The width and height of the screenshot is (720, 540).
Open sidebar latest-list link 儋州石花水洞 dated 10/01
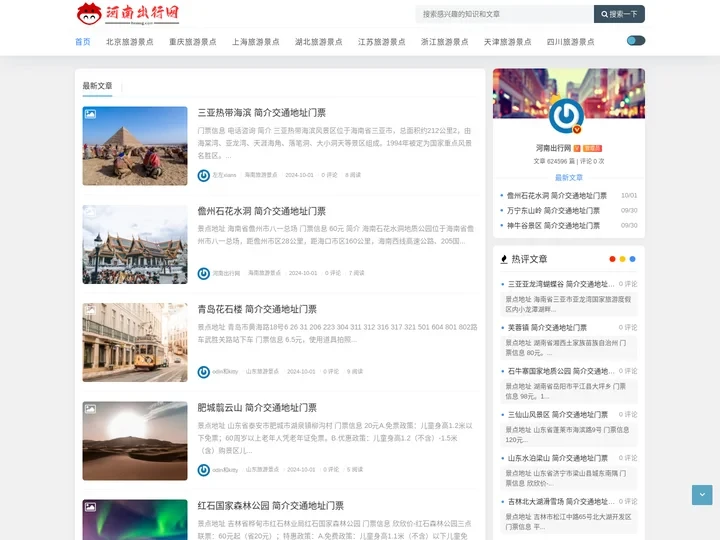click(x=557, y=196)
